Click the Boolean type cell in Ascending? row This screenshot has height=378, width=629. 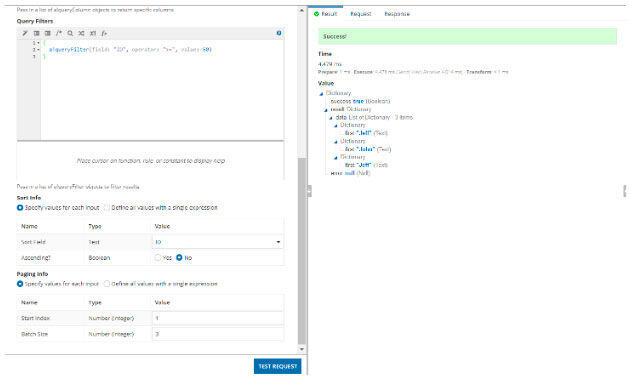click(99, 258)
